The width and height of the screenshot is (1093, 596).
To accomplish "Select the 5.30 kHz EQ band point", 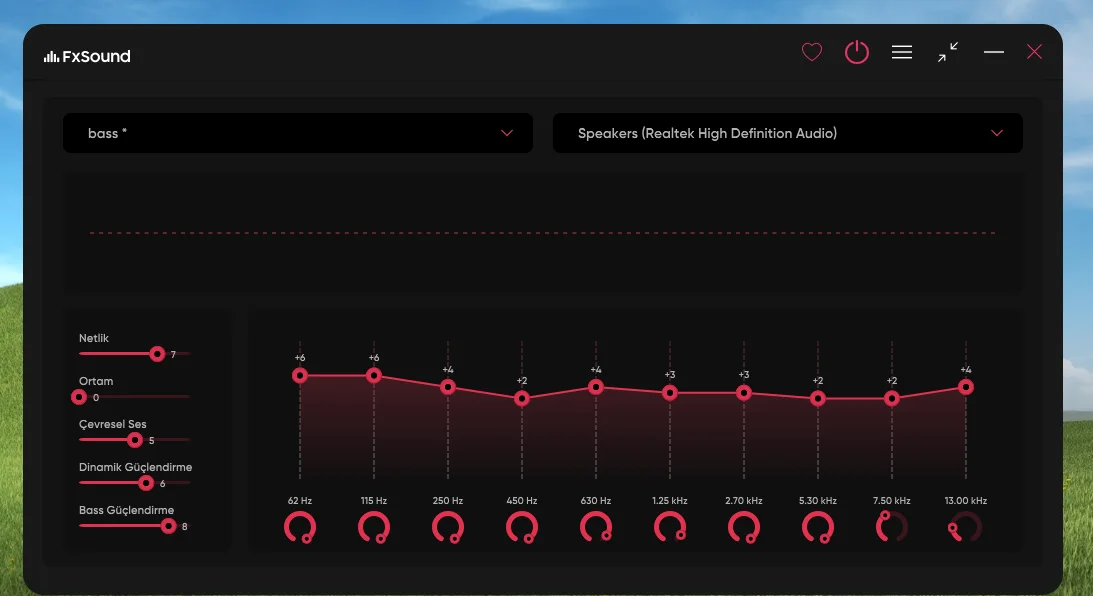I will pos(818,399).
